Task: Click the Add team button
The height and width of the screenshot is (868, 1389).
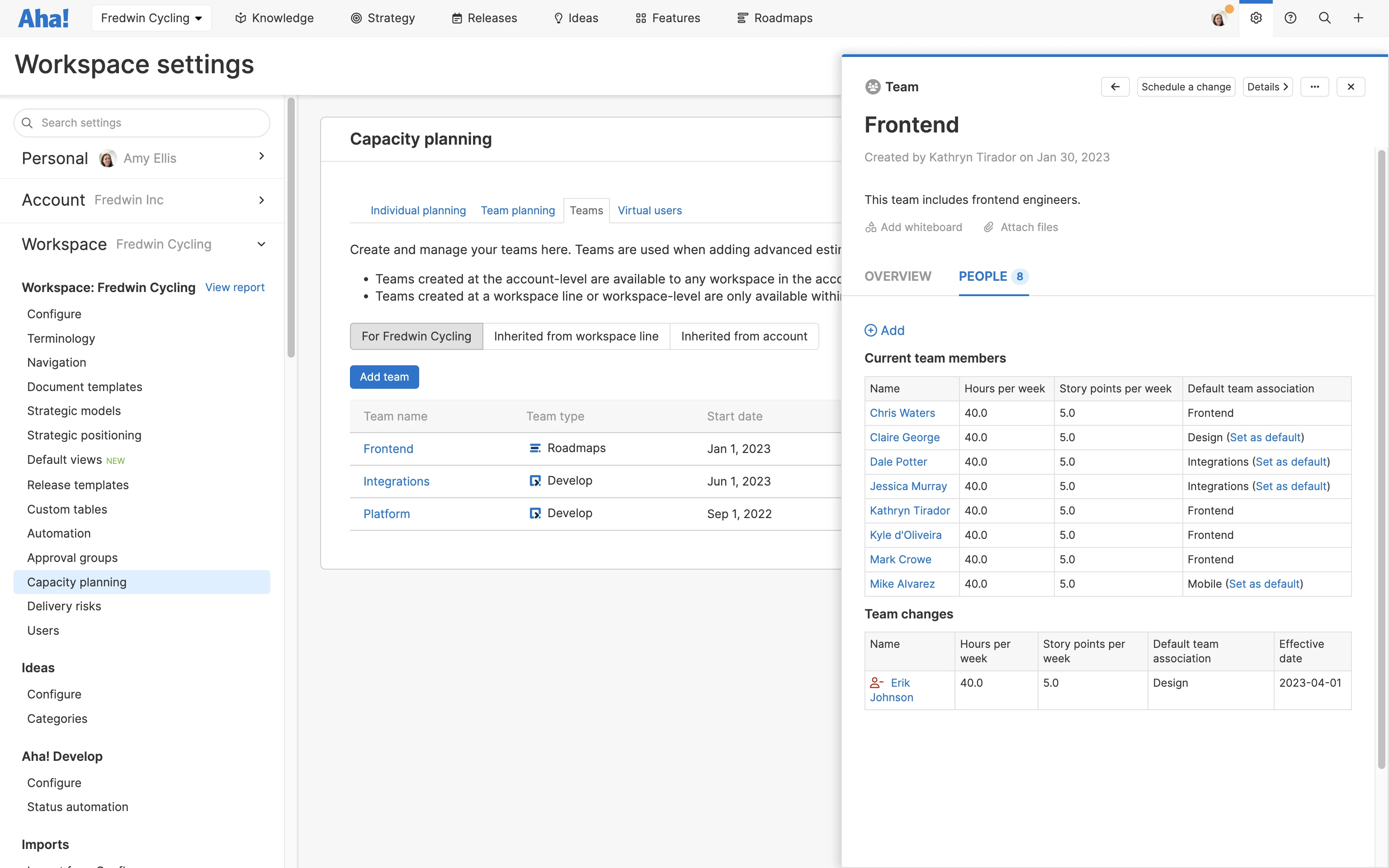Action: (384, 377)
